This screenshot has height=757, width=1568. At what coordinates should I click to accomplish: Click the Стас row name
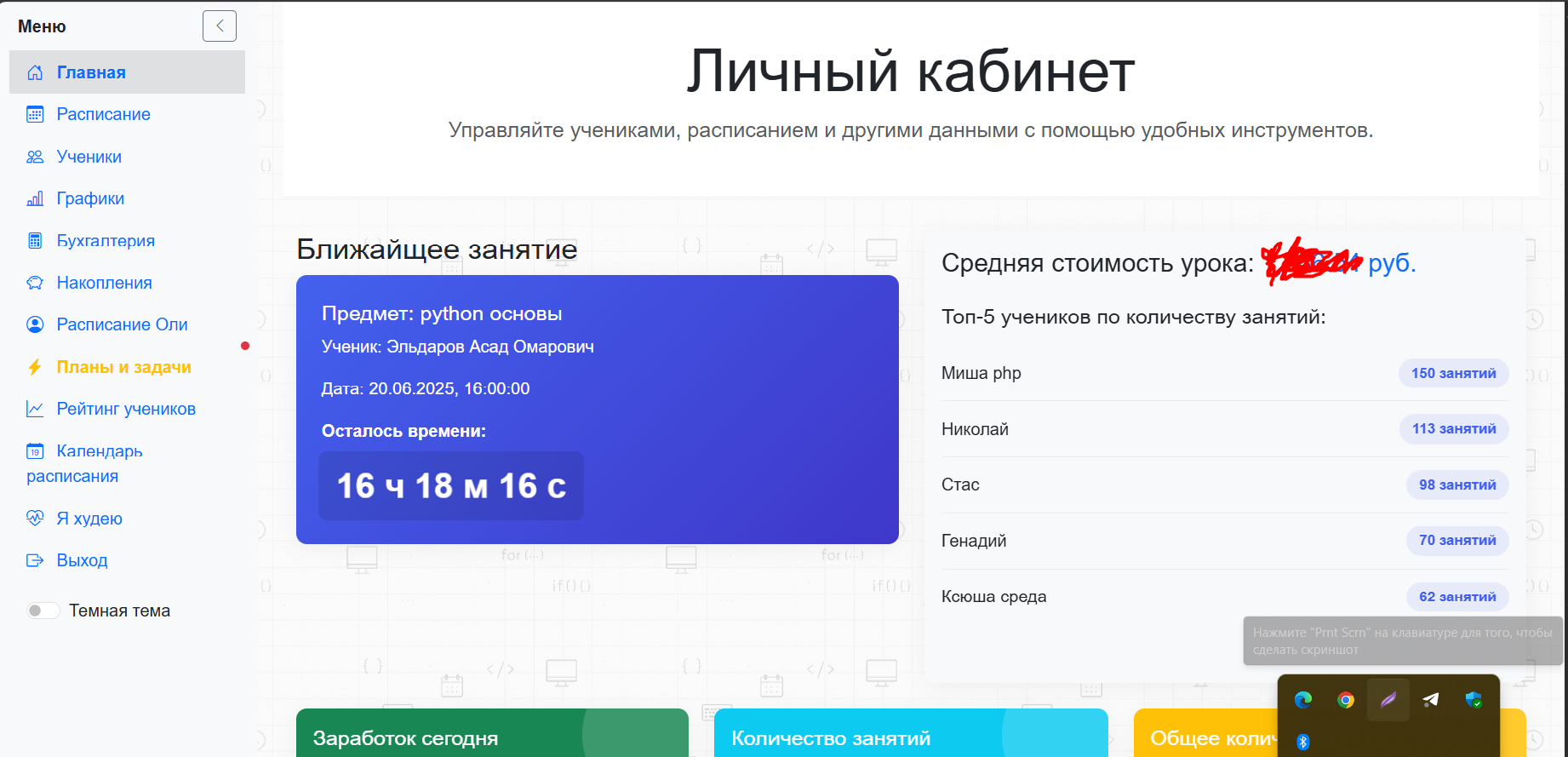coord(960,485)
